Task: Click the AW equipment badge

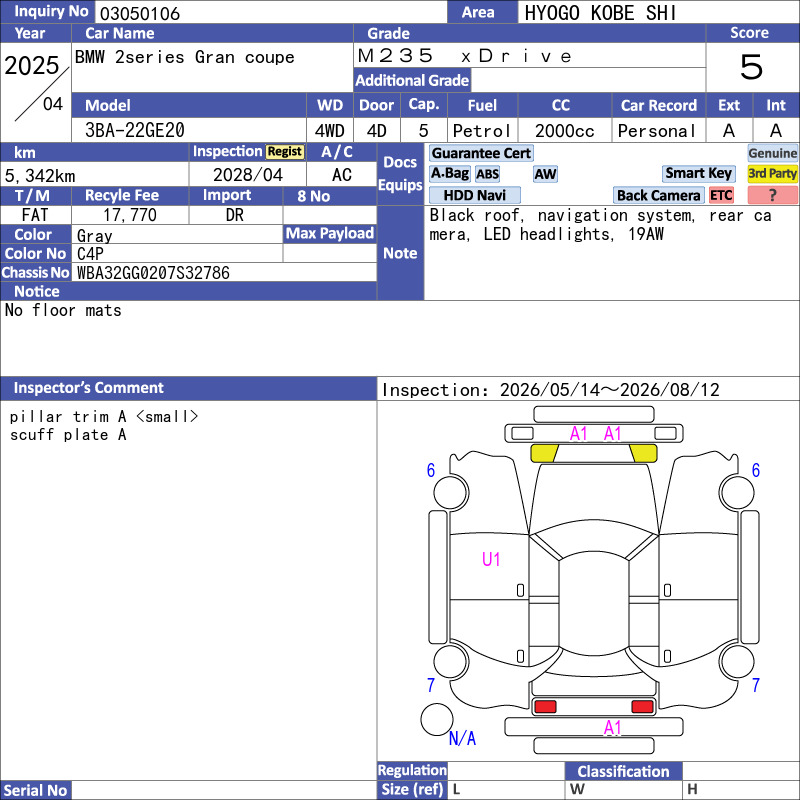Action: point(545,174)
